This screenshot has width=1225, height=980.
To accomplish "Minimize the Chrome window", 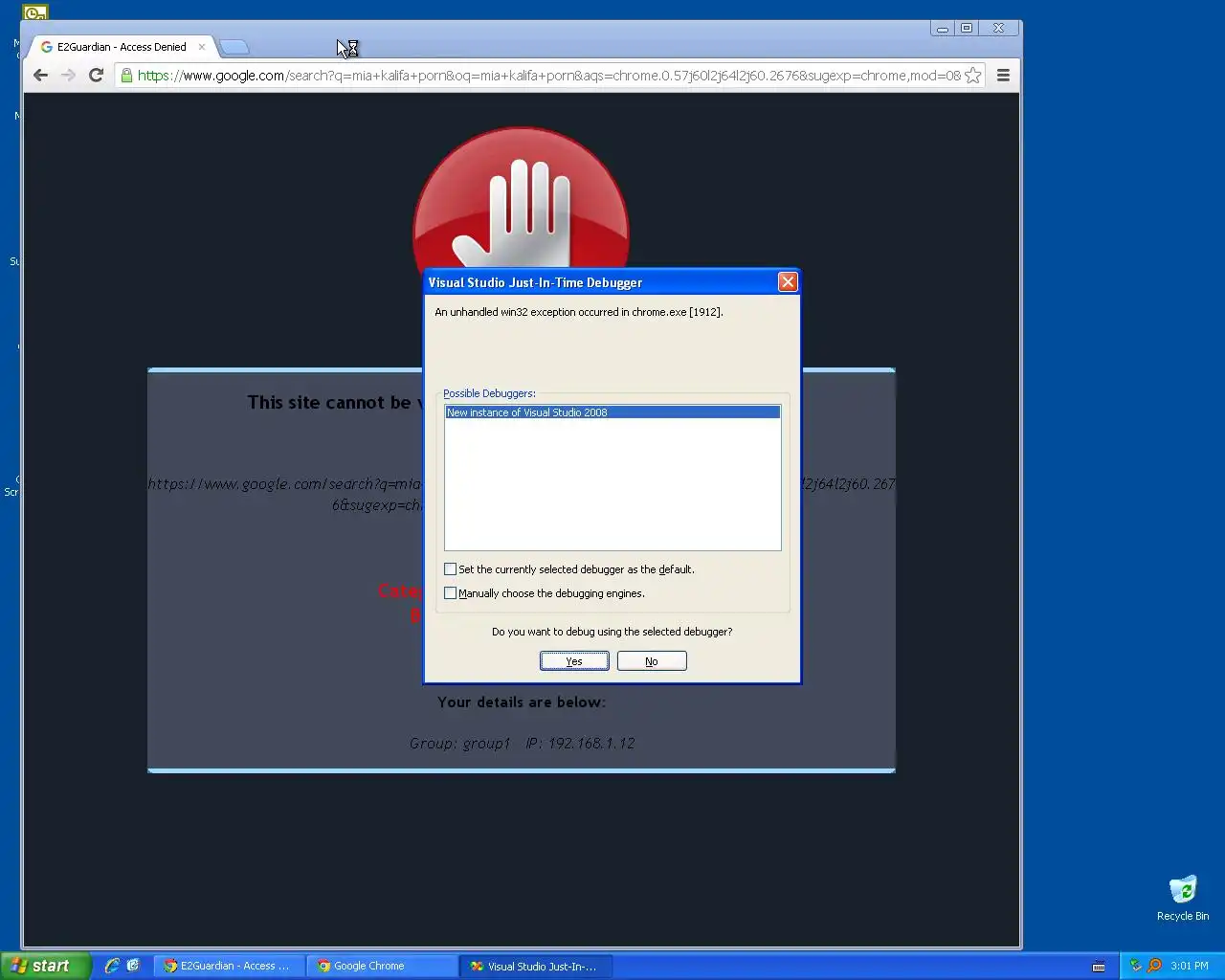I will coord(943,29).
